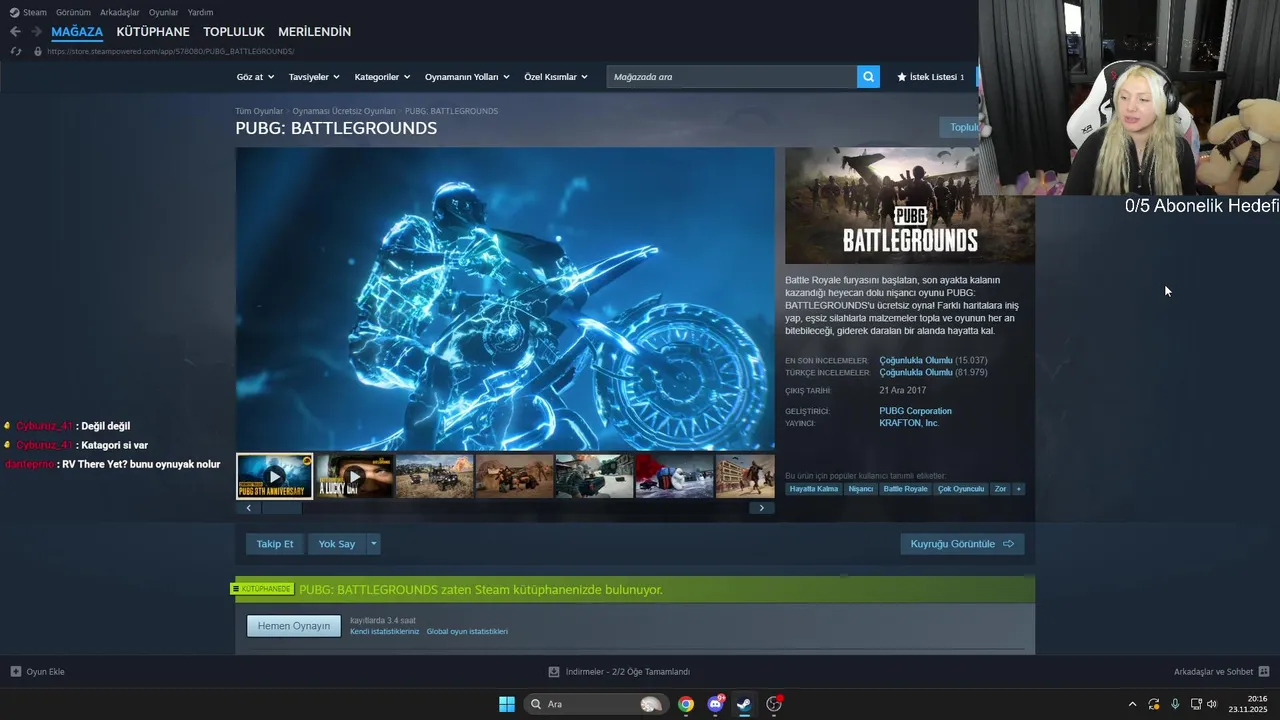Click the padlock icon beside the URL

coord(38,51)
